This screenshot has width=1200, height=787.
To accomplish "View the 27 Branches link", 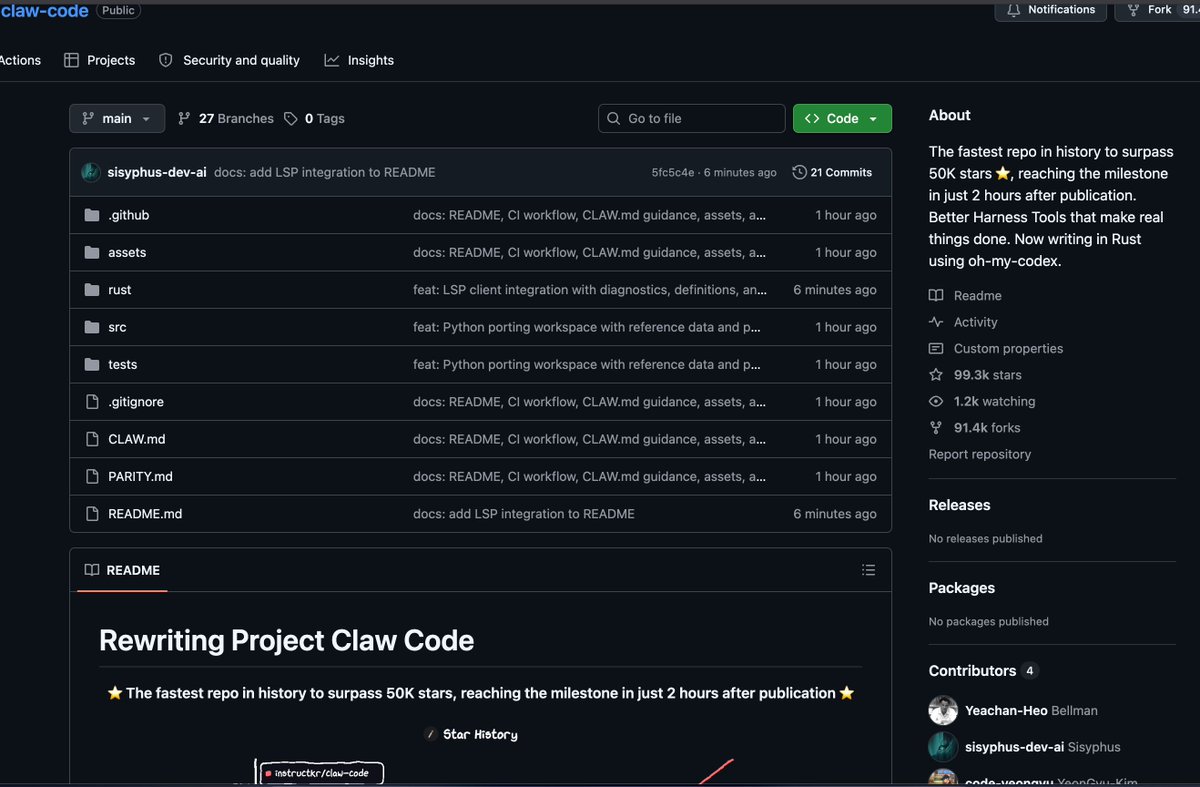I will click(225, 118).
